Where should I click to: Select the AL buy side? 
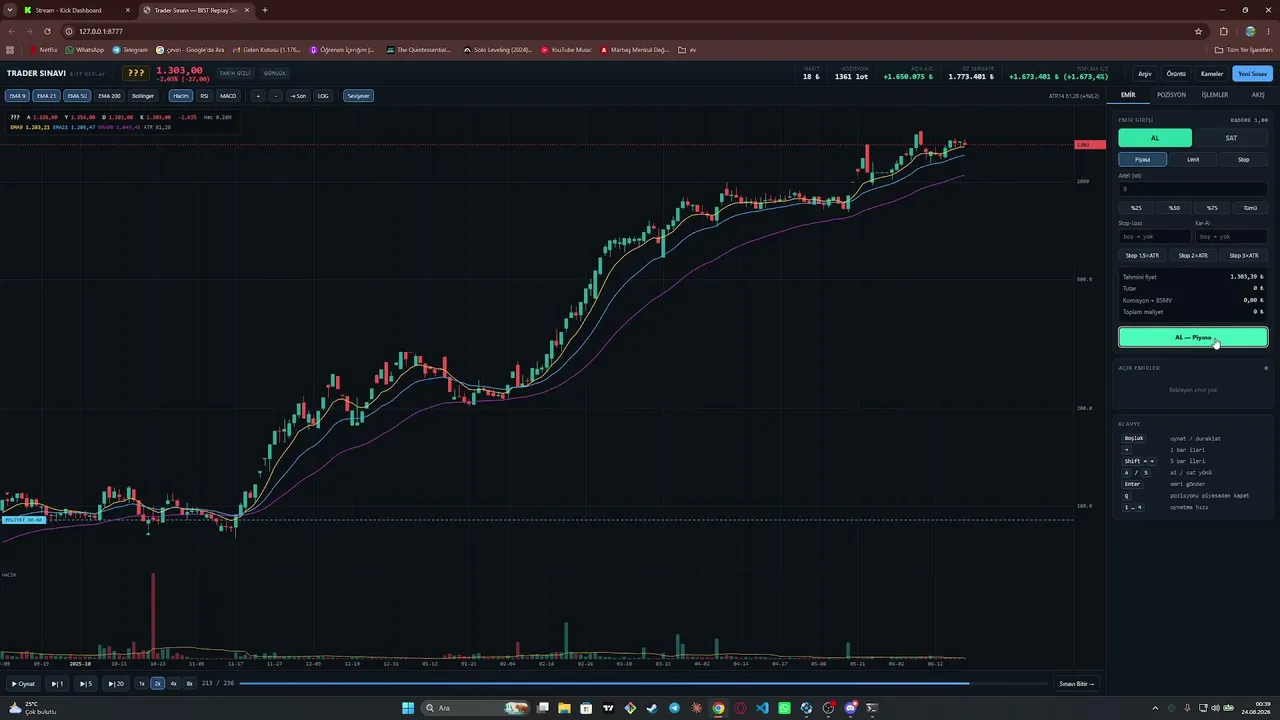[x=1155, y=138]
